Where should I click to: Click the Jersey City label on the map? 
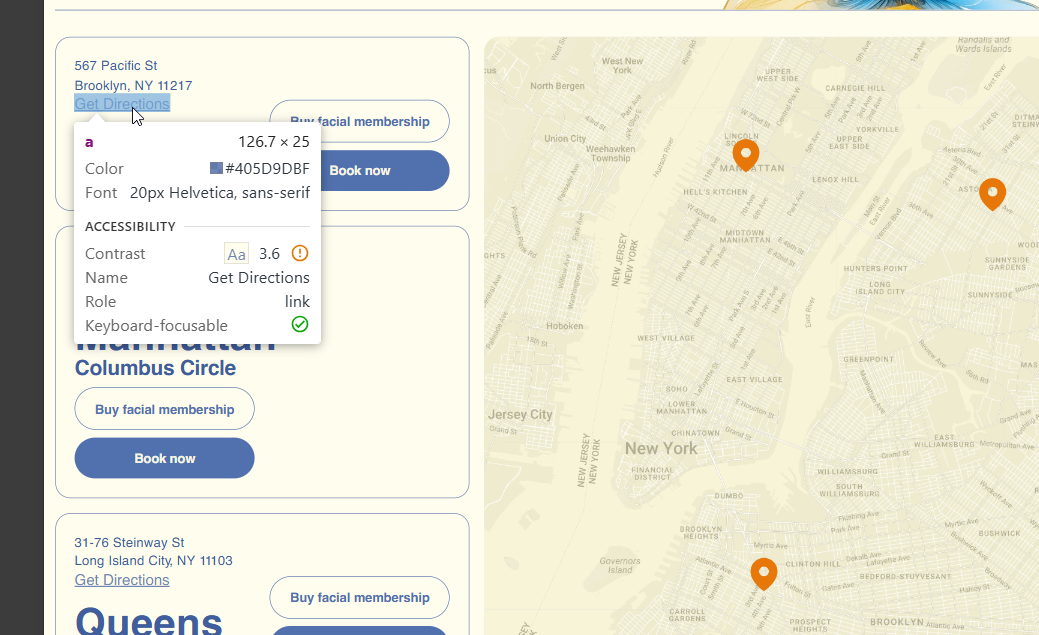520,414
